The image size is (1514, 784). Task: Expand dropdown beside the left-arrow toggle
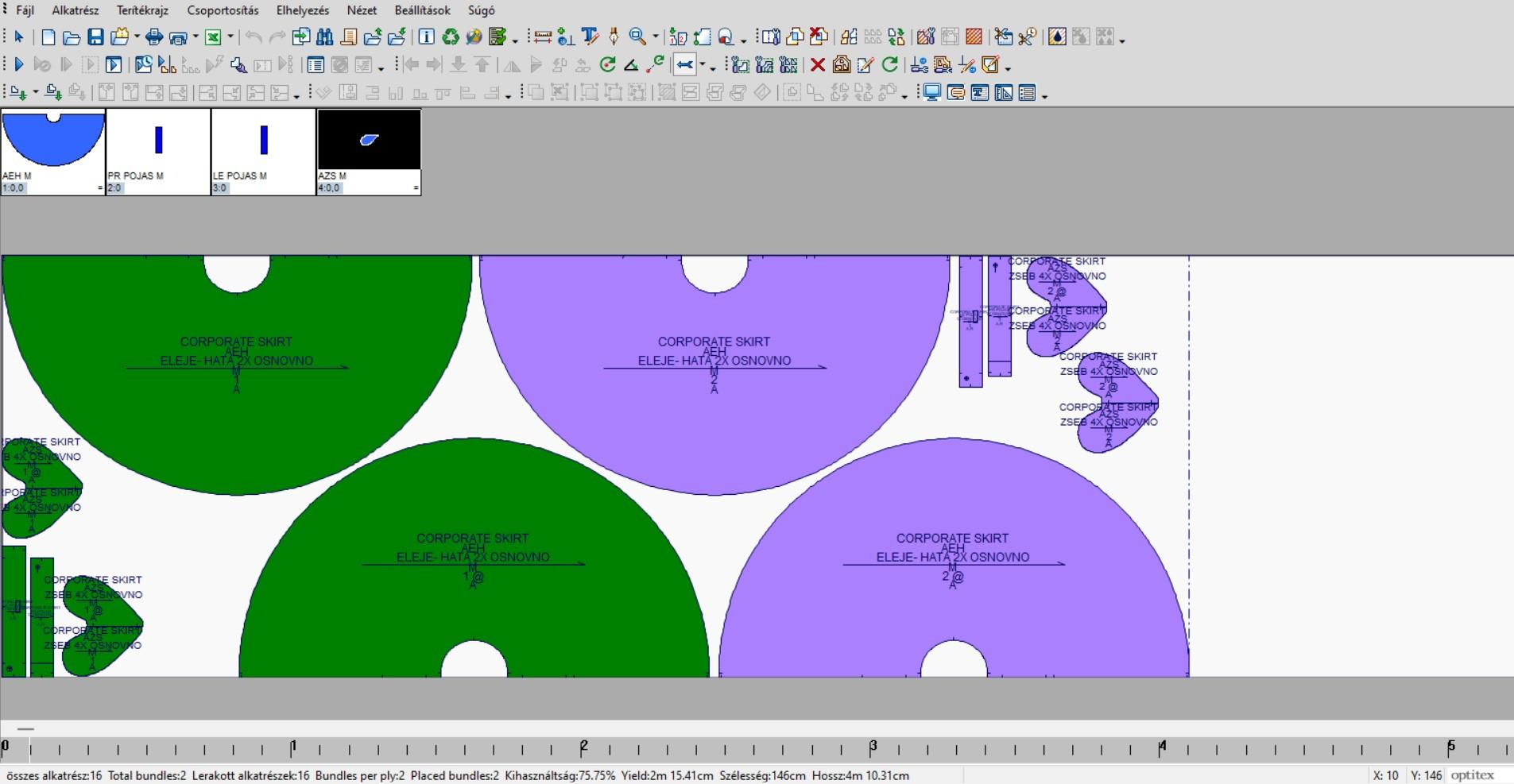point(702,64)
